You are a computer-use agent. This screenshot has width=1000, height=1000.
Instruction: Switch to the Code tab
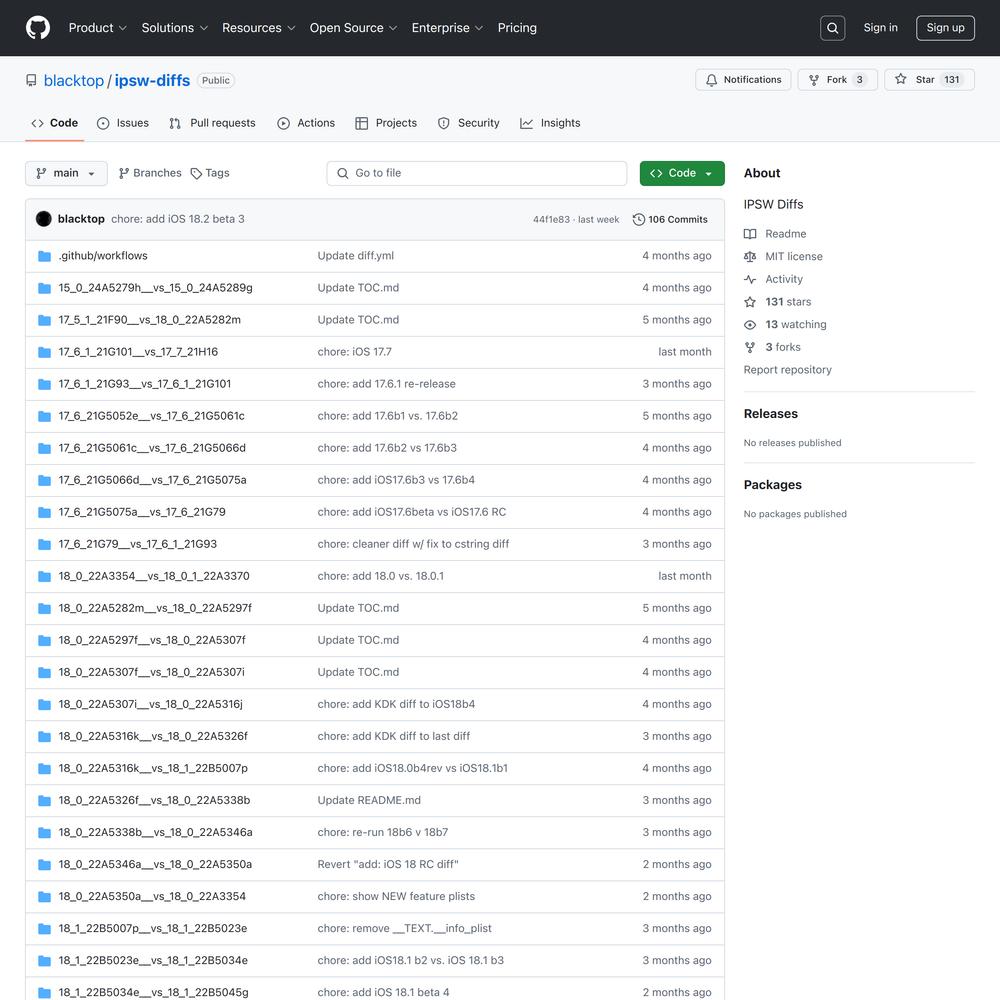coord(55,123)
